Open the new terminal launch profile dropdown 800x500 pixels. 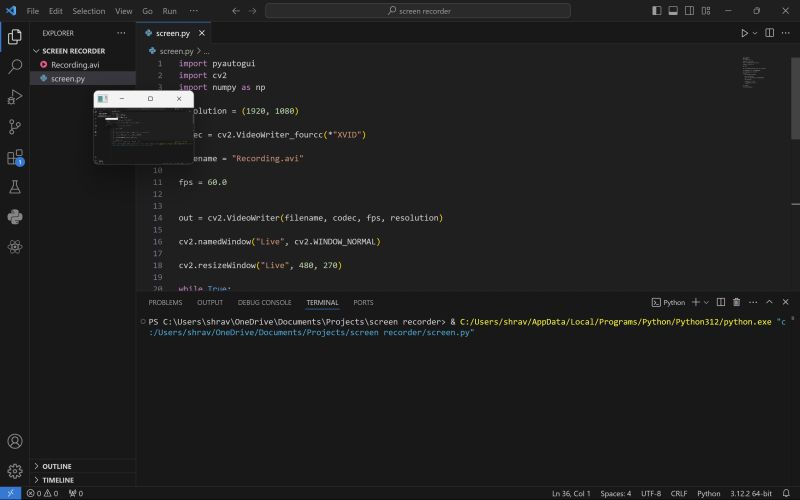coord(707,302)
